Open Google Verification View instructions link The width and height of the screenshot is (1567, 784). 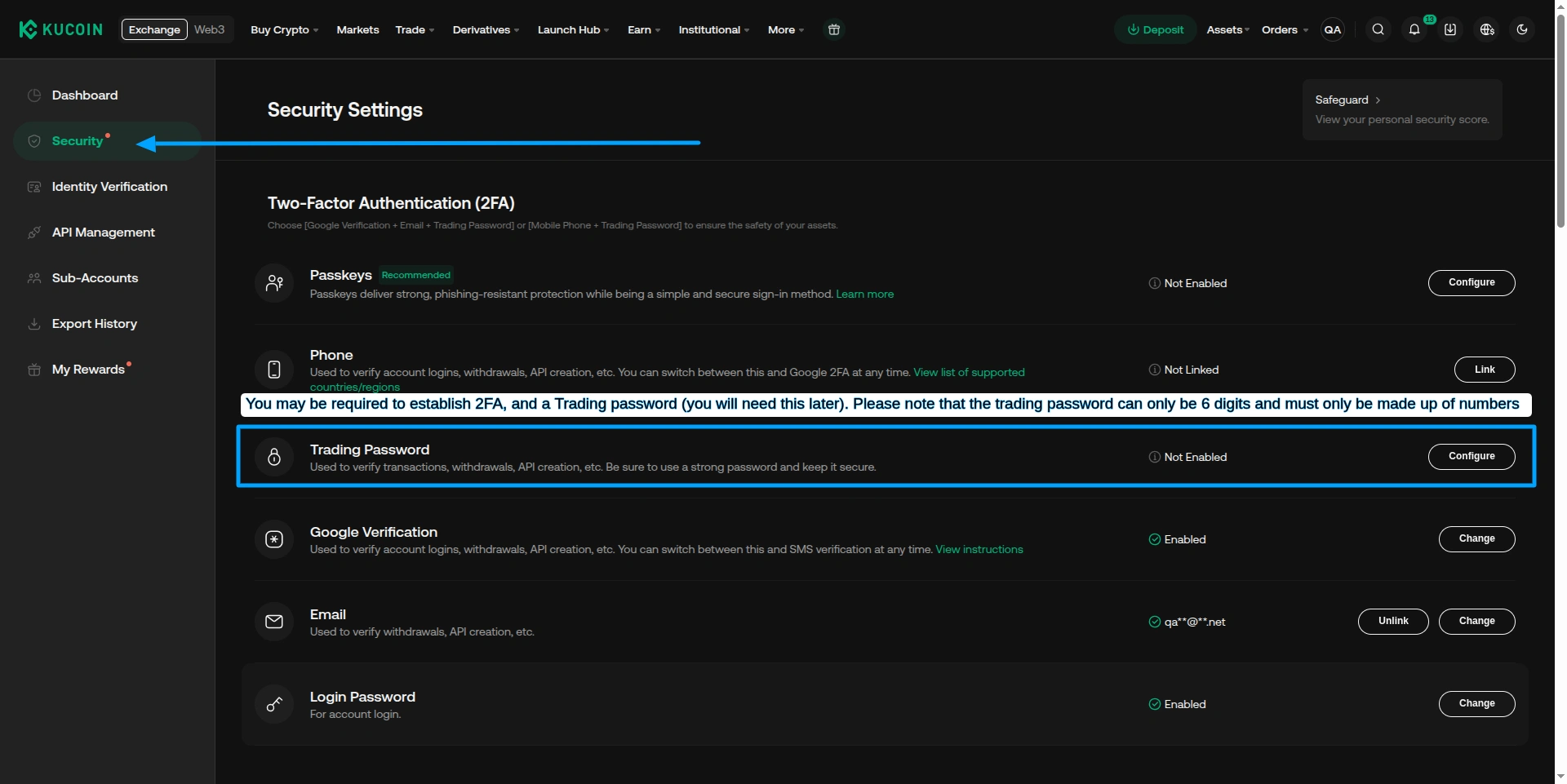tap(979, 549)
